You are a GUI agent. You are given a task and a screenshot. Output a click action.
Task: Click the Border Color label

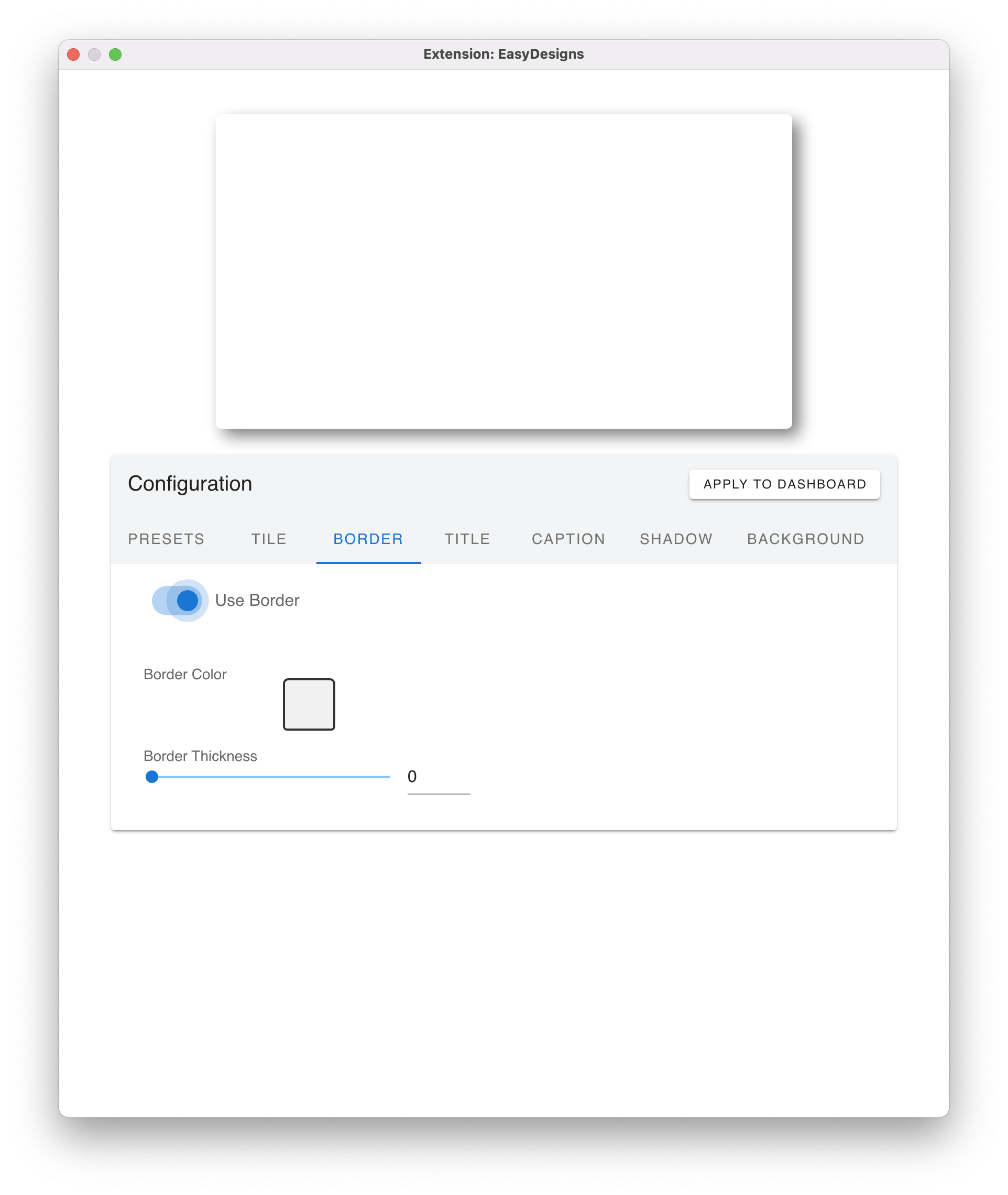coord(185,674)
